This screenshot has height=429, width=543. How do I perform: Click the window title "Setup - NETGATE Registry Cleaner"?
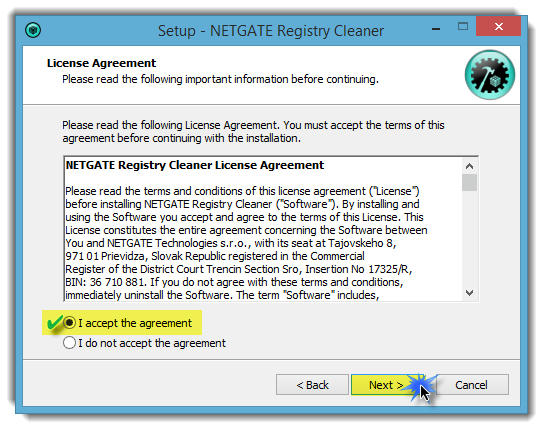point(271,31)
